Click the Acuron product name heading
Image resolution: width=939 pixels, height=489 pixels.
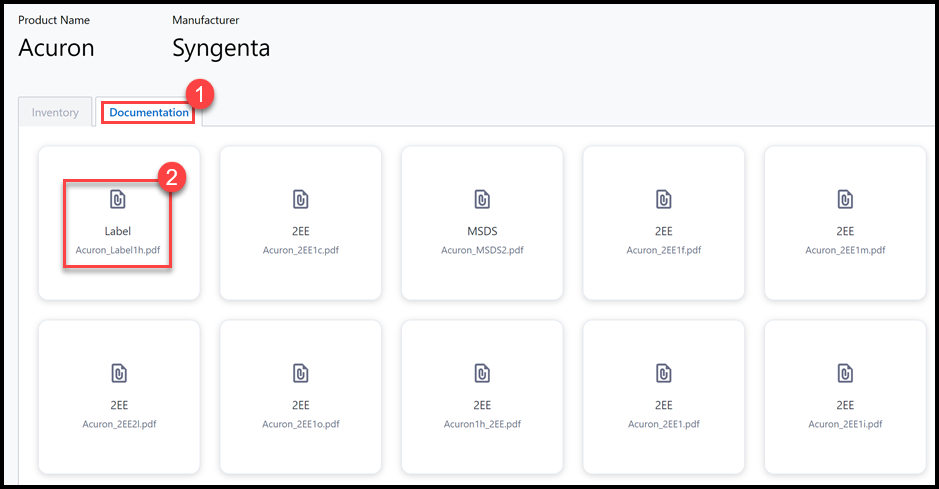pyautogui.click(x=56, y=47)
